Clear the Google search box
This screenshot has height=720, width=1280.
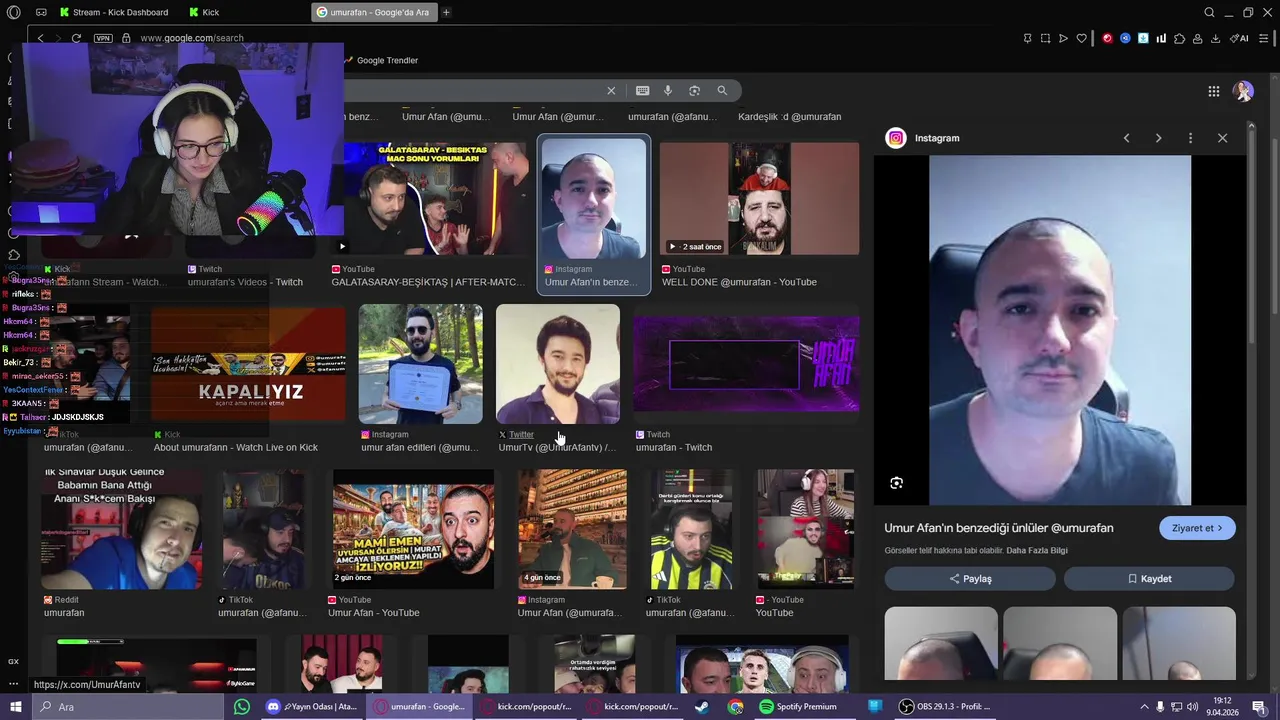tap(611, 91)
